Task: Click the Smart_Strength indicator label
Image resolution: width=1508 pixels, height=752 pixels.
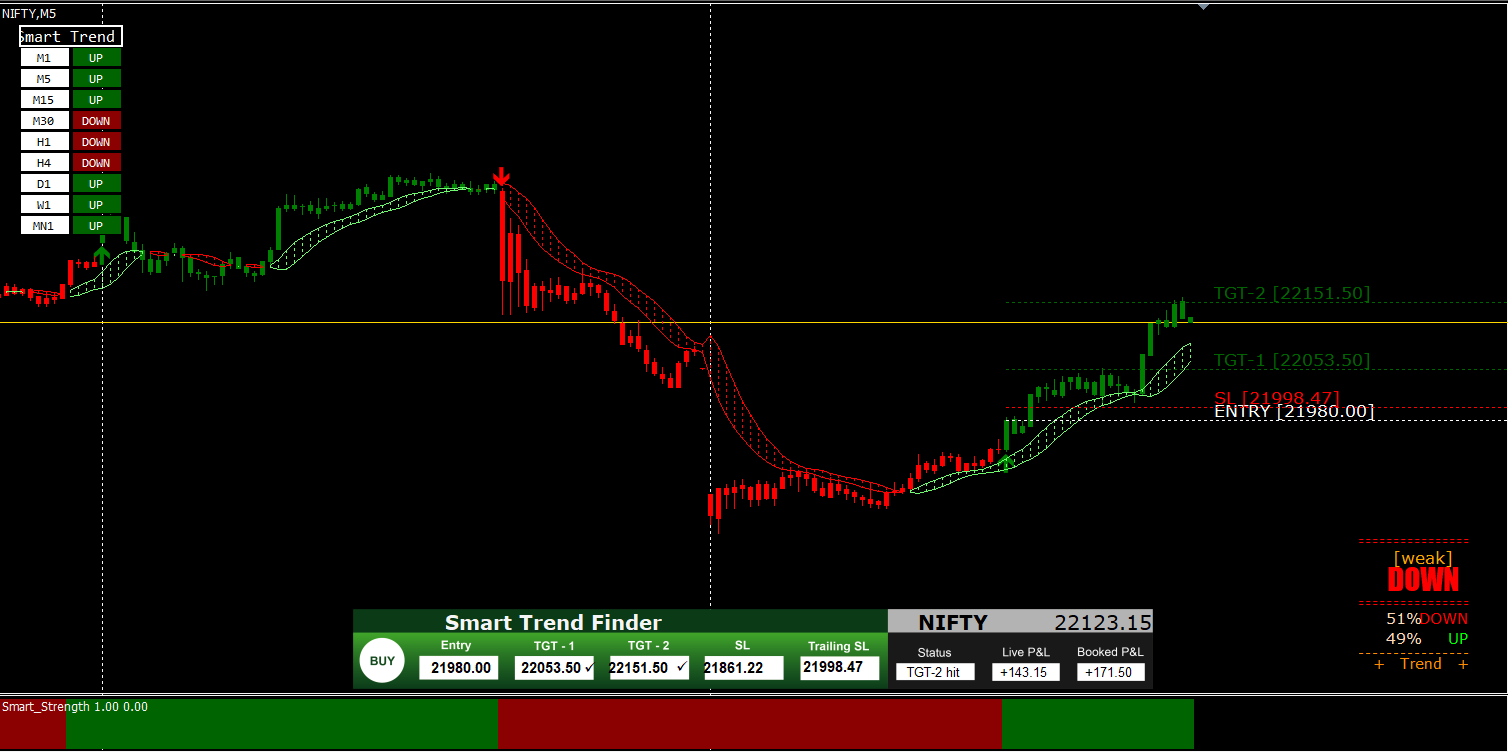Action: point(47,706)
